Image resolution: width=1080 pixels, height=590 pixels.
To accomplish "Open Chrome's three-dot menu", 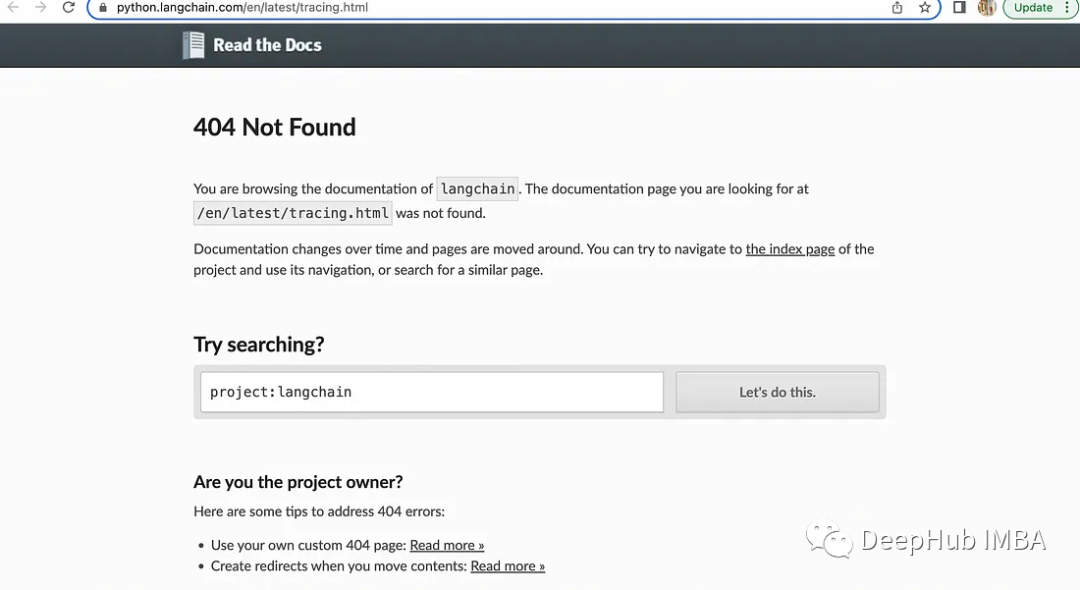I will click(x=1067, y=8).
